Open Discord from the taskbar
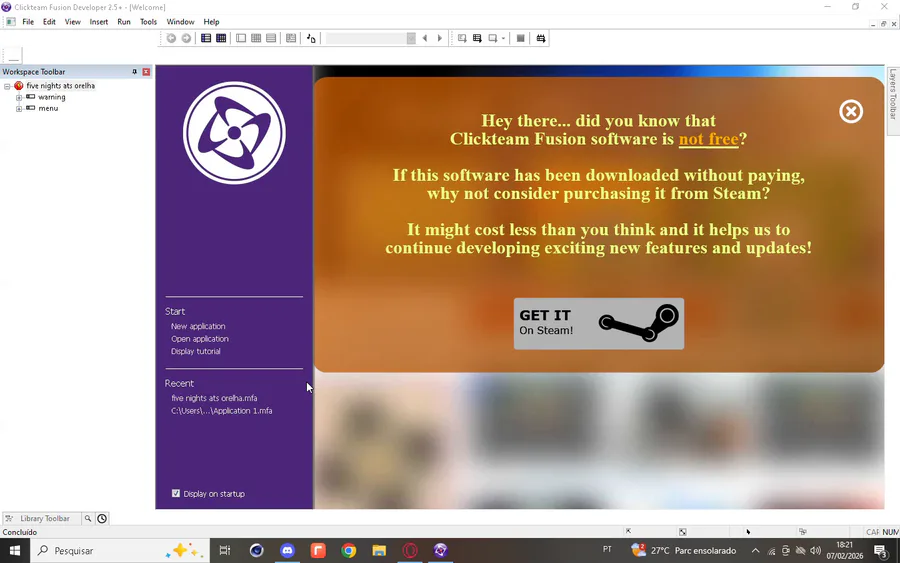The width and height of the screenshot is (900, 563). tap(287, 551)
